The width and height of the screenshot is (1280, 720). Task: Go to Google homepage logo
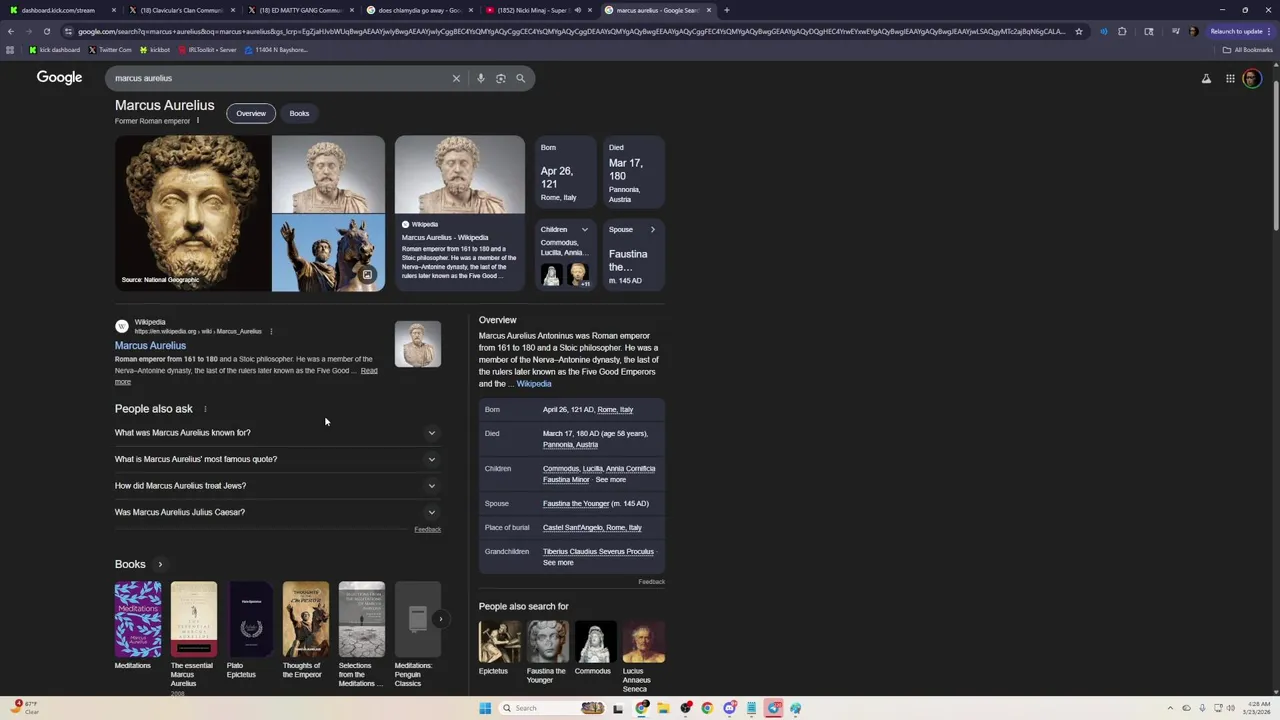(59, 78)
